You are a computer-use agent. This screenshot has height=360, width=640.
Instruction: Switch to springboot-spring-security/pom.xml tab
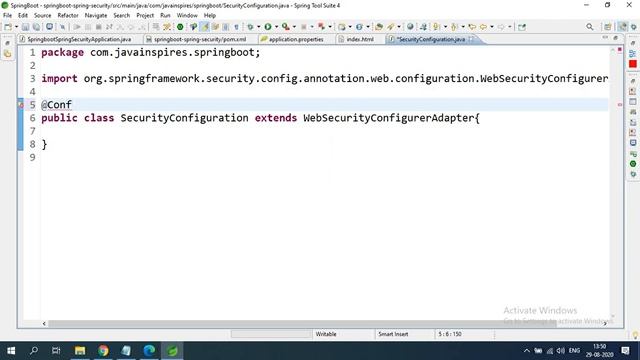tap(200, 39)
